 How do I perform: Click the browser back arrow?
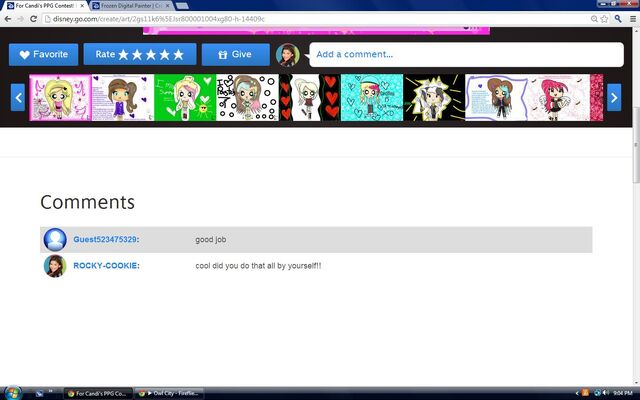coord(7,19)
